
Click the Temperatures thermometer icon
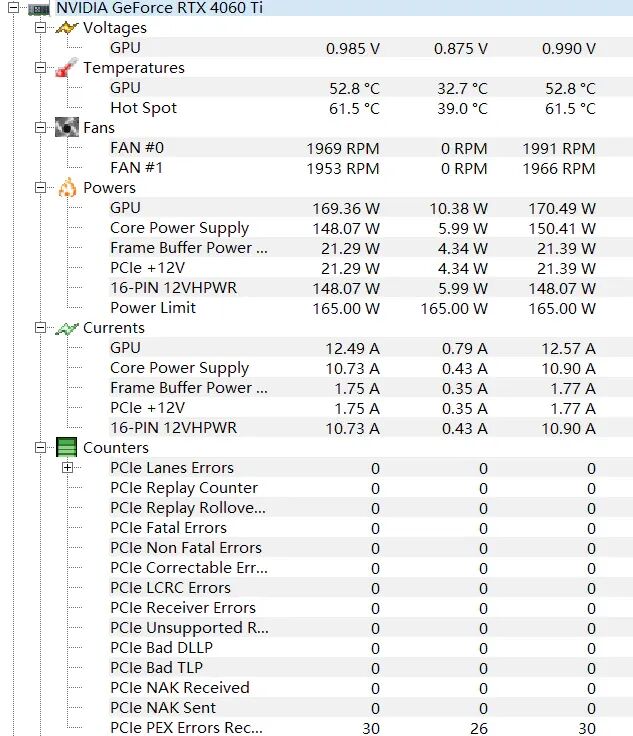pyautogui.click(x=66, y=68)
